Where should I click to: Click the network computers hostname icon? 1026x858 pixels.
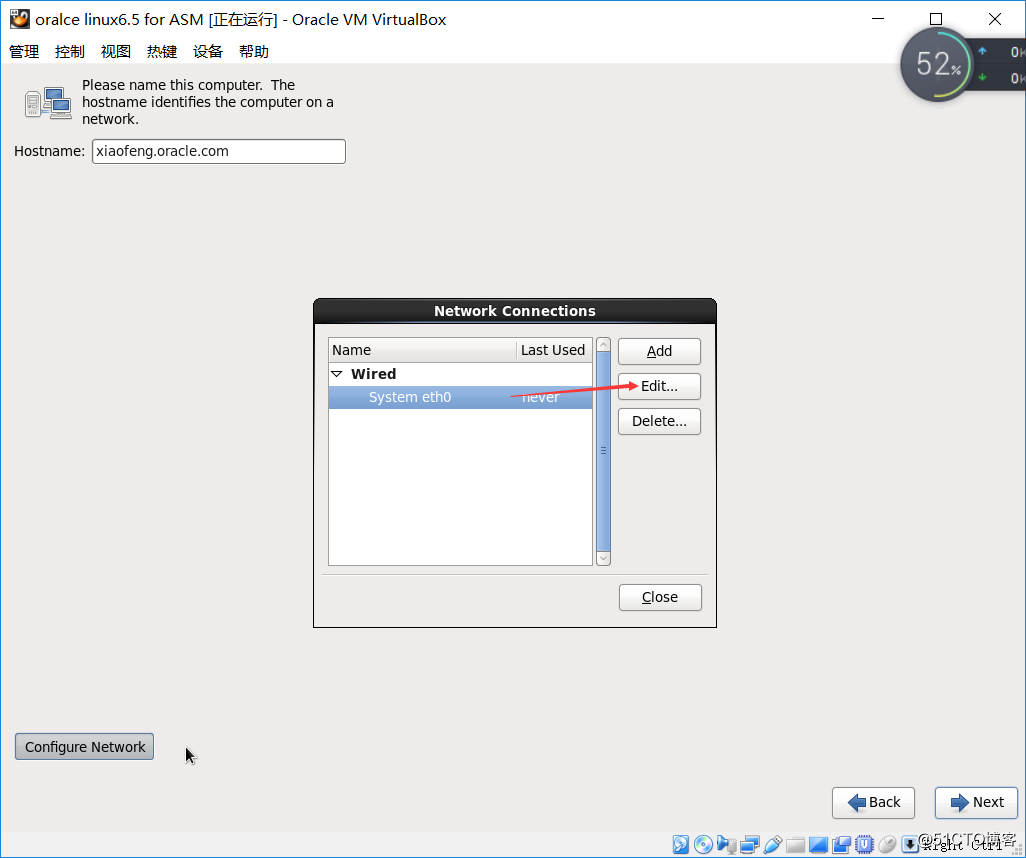point(48,103)
